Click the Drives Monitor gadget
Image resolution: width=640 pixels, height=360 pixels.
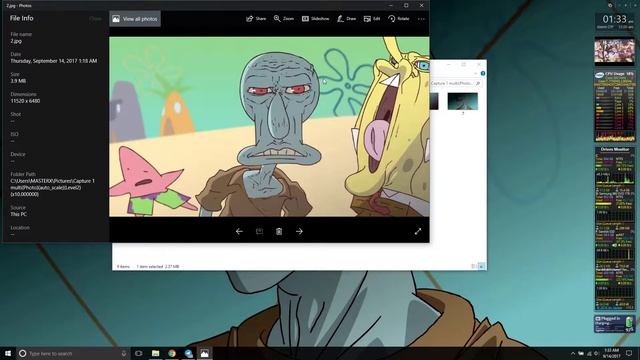(615, 229)
